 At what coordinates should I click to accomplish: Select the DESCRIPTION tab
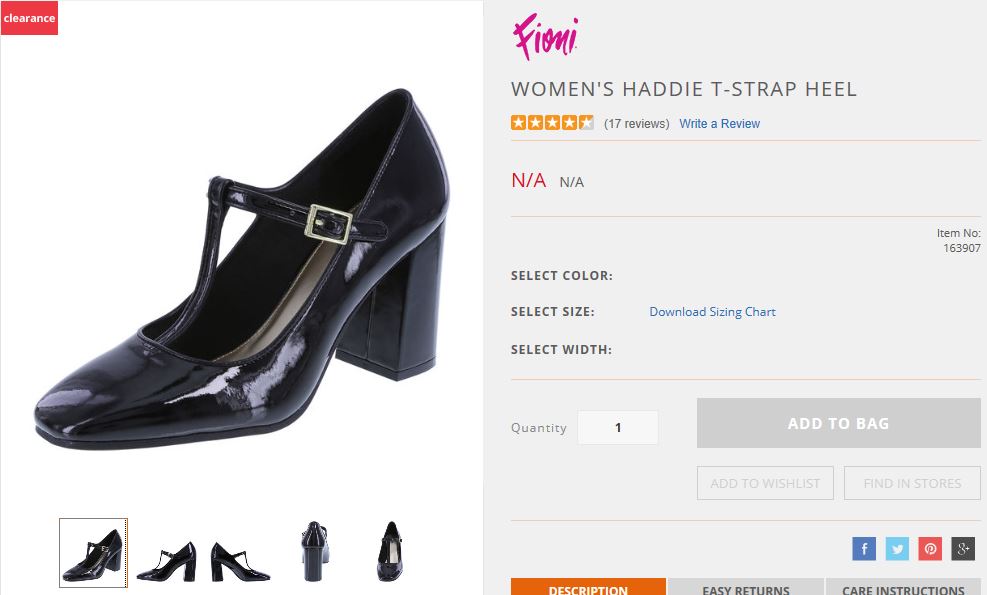coord(587,588)
